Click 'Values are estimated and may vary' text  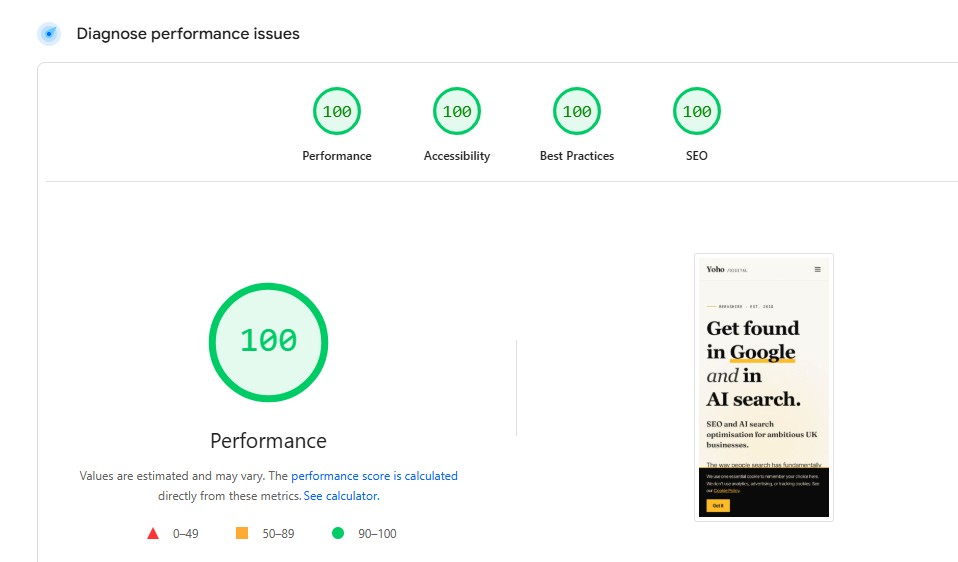pos(172,476)
